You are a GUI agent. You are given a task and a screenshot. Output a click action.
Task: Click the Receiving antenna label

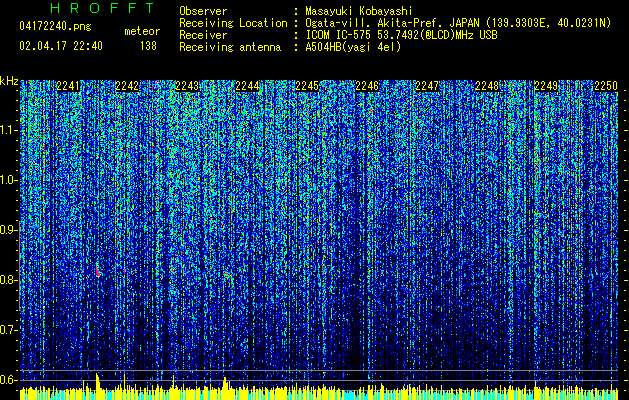pyautogui.click(x=230, y=47)
